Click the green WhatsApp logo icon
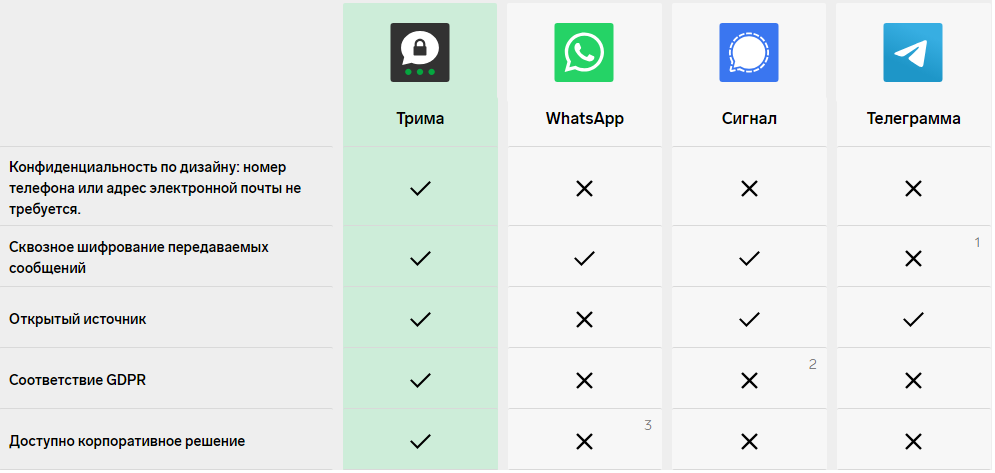Screen dimensions: 995x473 coord(584,53)
